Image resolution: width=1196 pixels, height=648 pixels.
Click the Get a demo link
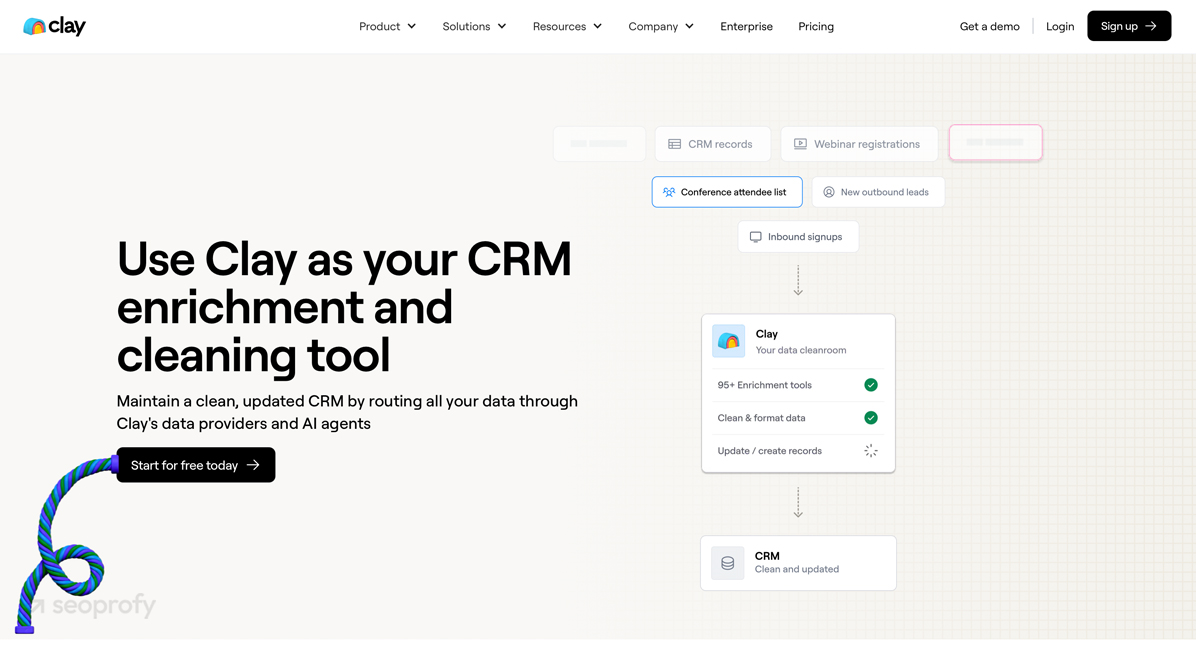989,26
